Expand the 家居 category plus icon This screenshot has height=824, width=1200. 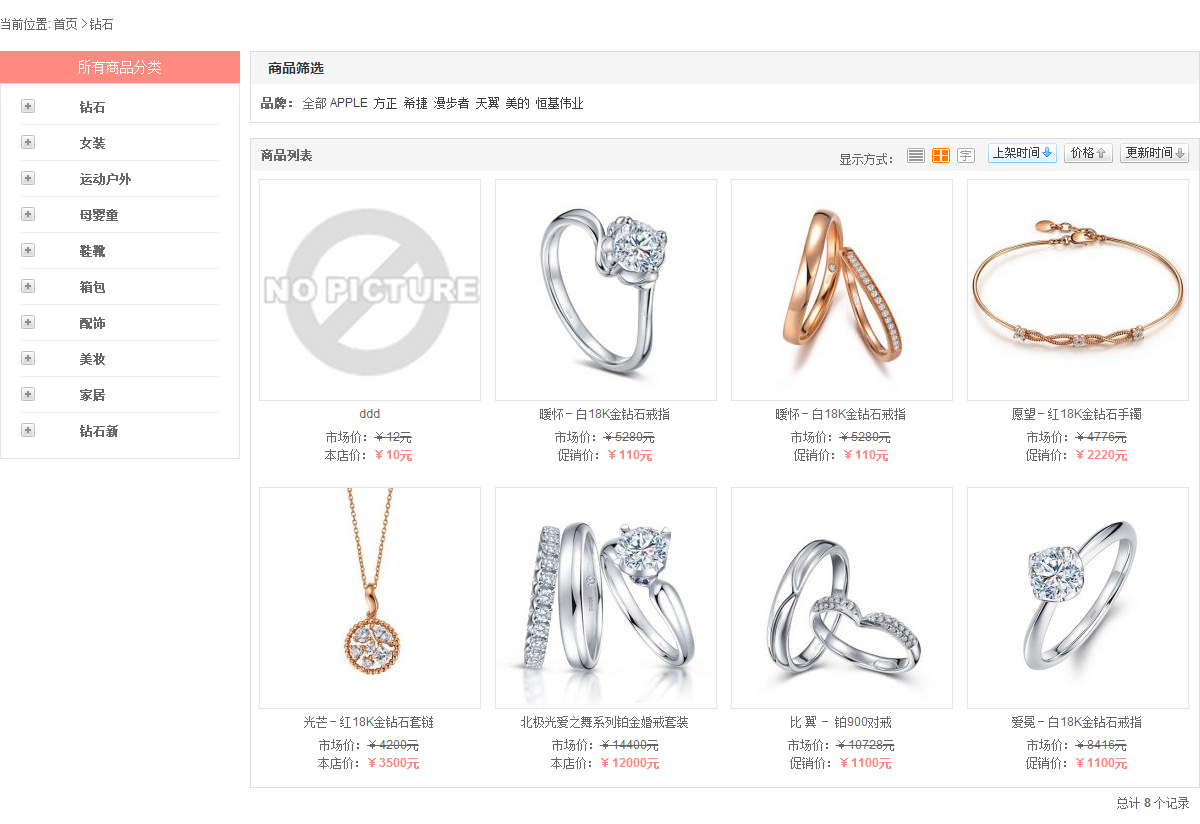pyautogui.click(x=28, y=394)
